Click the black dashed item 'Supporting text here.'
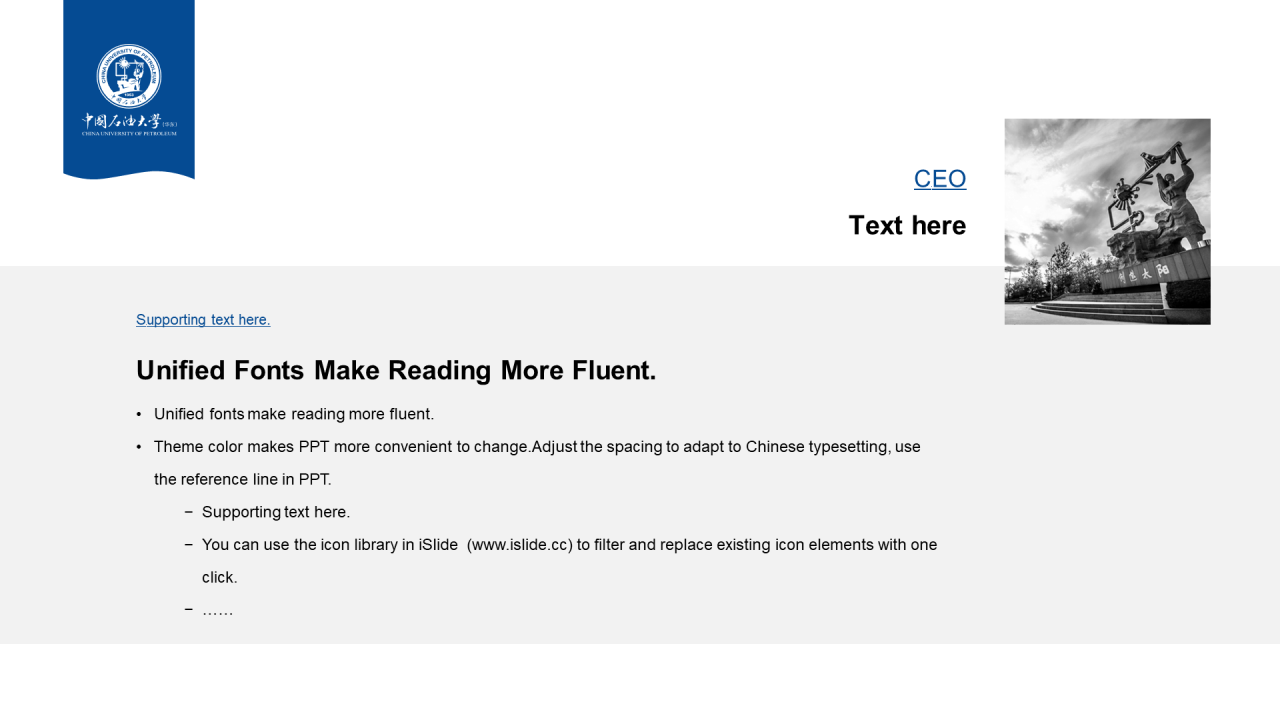Image resolution: width=1280 pixels, height=720 pixels. pos(276,513)
